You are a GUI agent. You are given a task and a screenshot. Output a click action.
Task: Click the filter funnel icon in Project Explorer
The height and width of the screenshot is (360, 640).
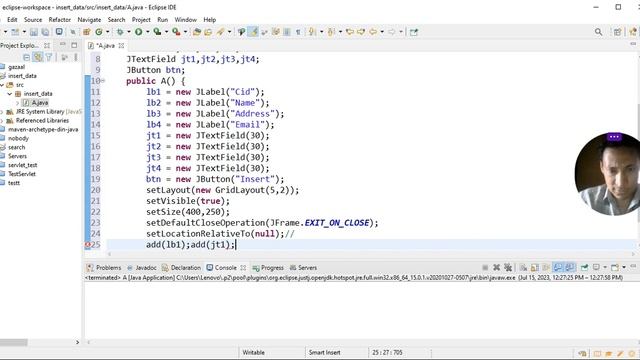point(49,57)
